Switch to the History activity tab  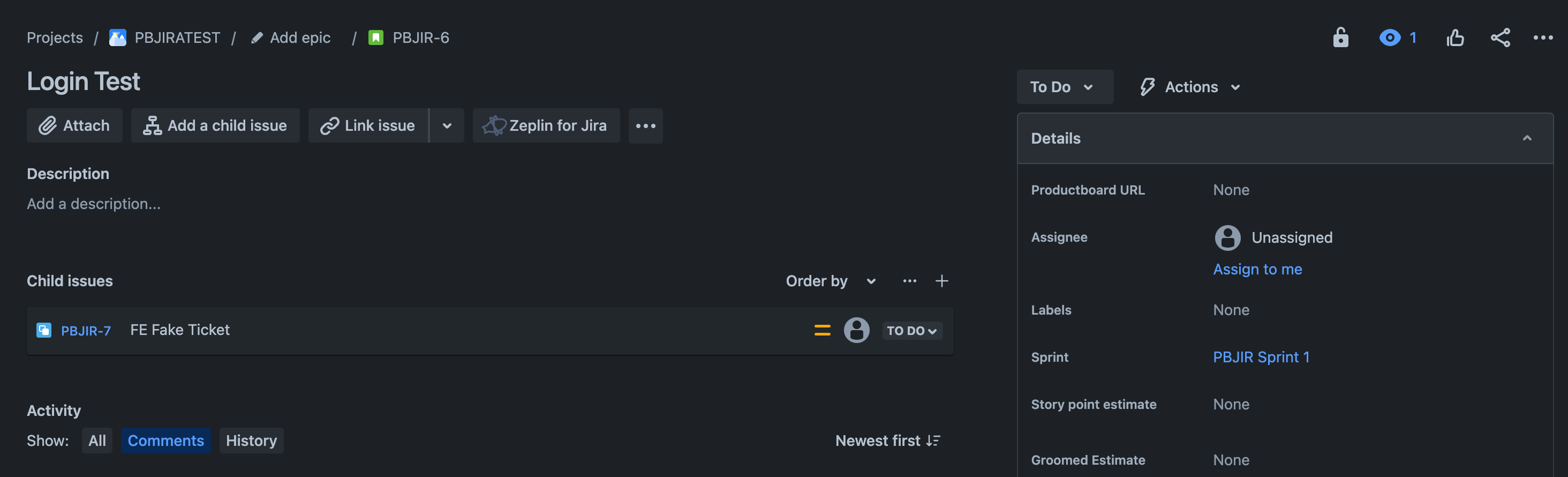click(251, 441)
